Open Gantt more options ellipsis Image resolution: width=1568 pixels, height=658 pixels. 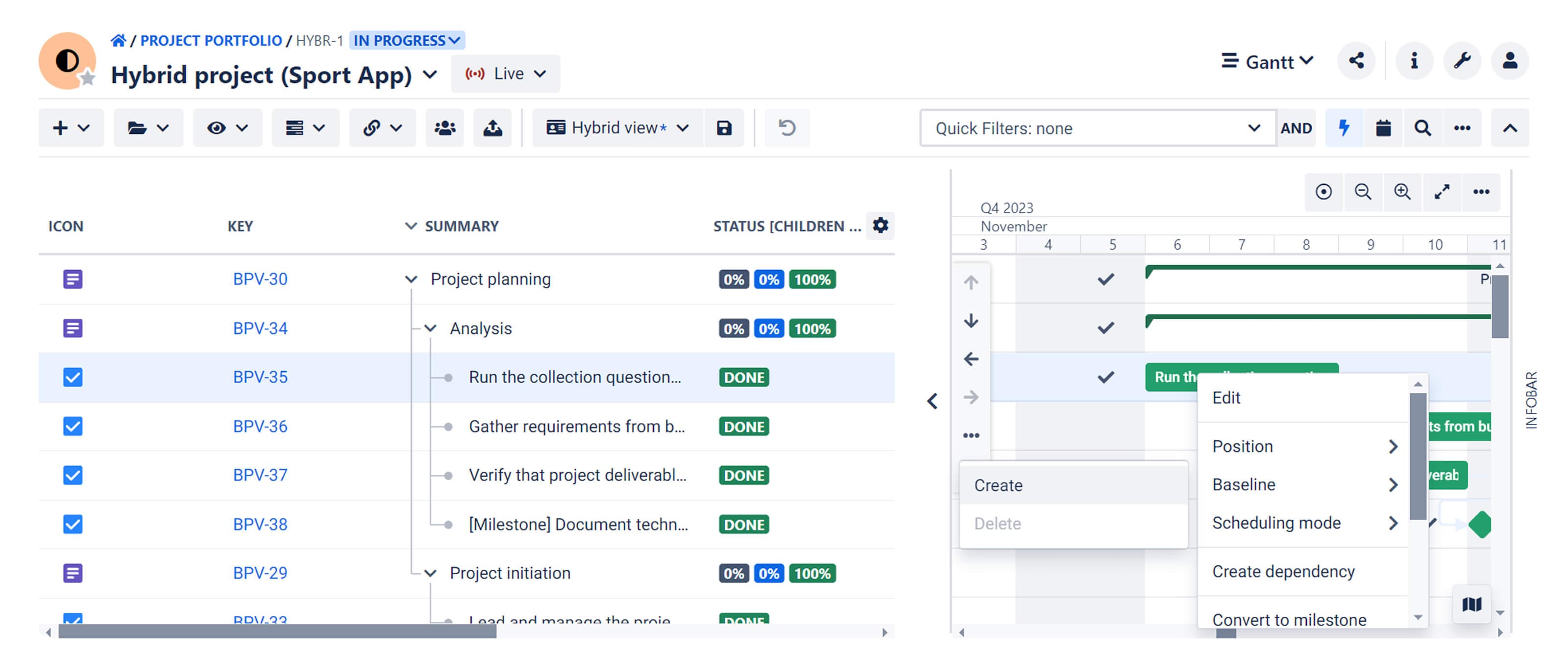point(1481,192)
